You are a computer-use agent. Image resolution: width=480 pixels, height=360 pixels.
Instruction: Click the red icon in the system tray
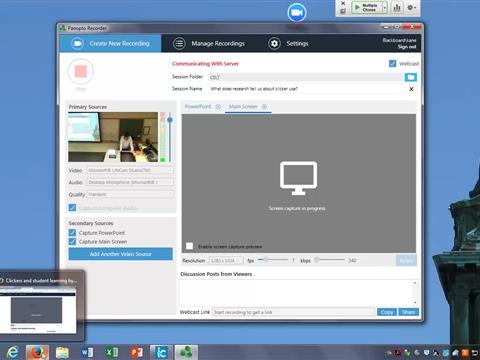pyautogui.click(x=398, y=353)
